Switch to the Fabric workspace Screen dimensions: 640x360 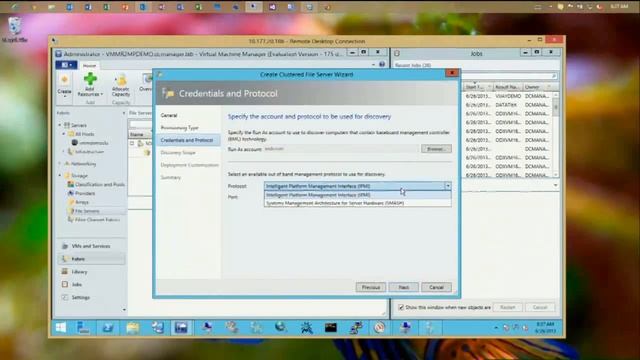pyautogui.click(x=91, y=259)
